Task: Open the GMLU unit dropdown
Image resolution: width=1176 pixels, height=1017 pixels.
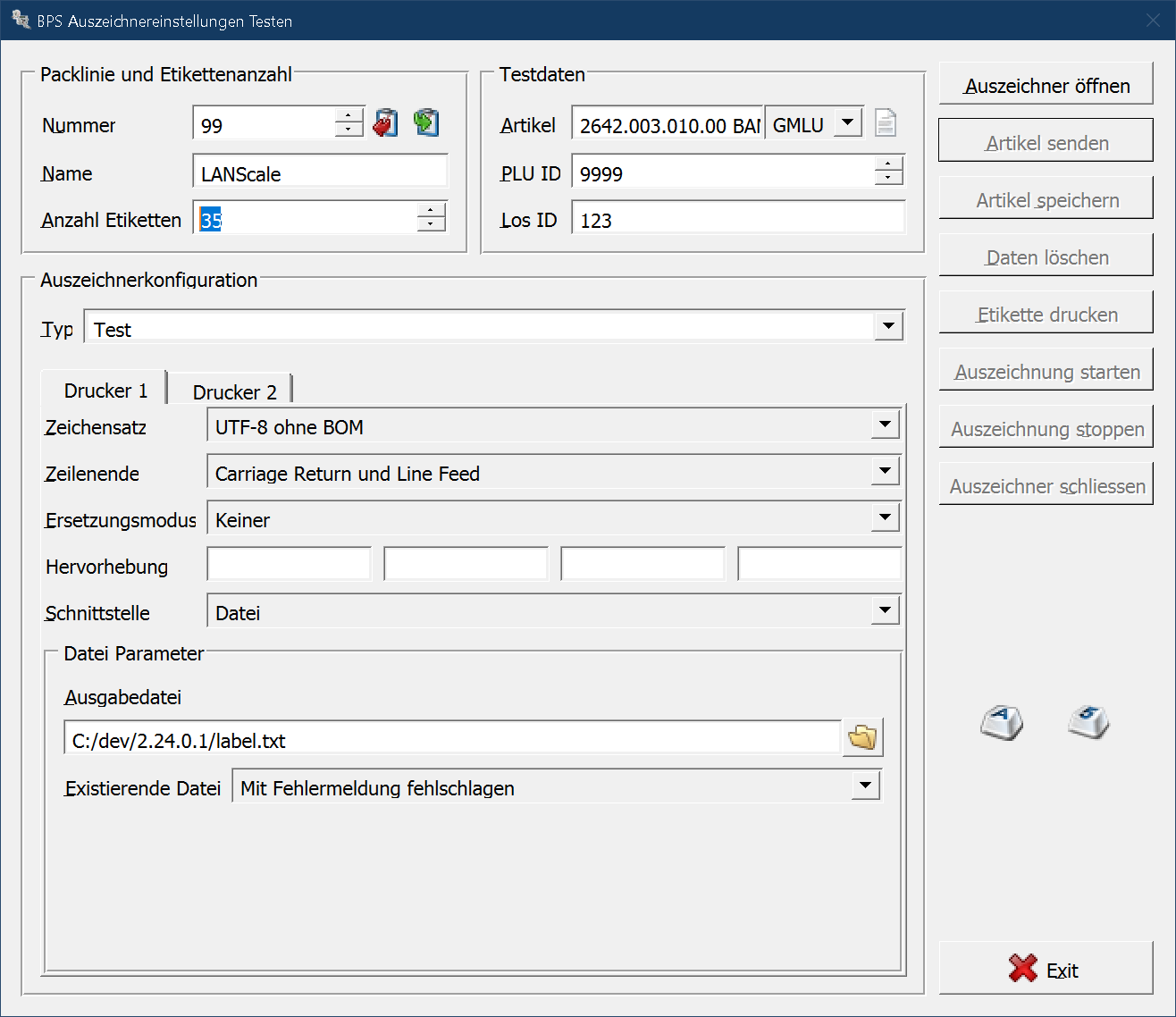Action: [x=847, y=122]
